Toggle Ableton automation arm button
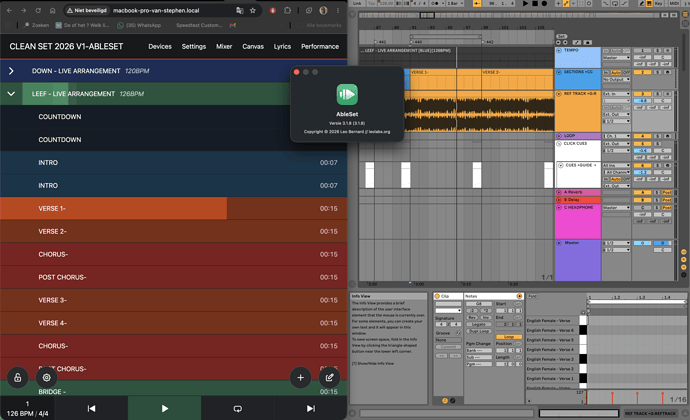Viewport: 690px width, 420px height. pyautogui.click(x=566, y=4)
